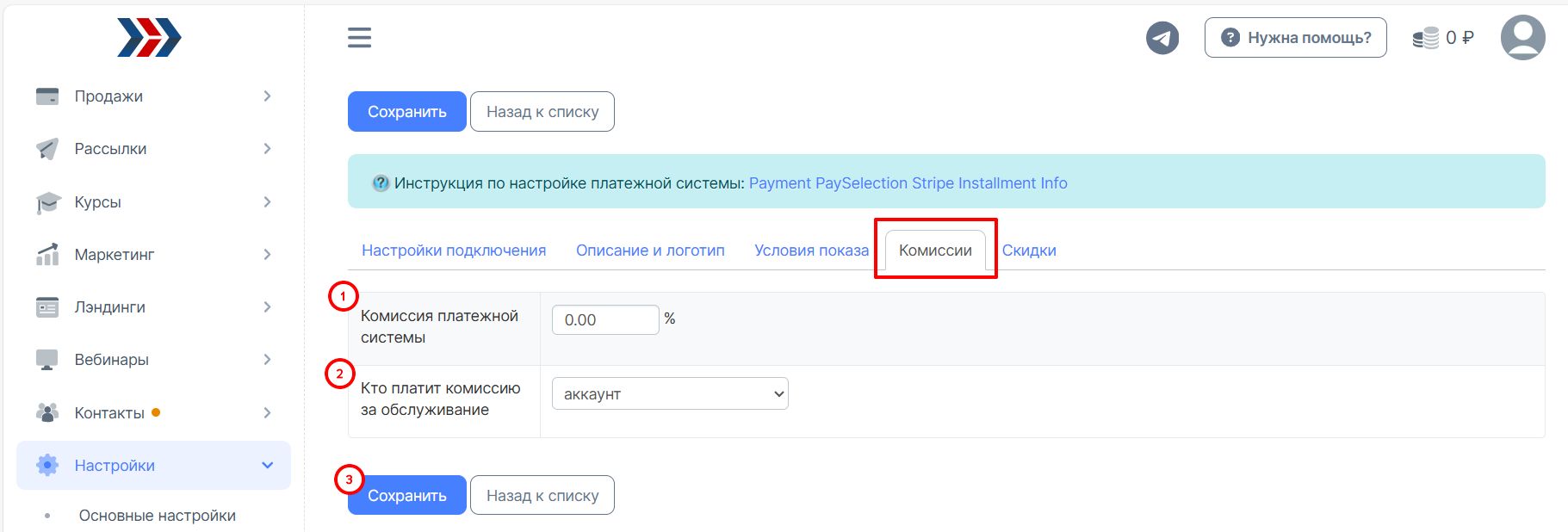Screen dimensions: 1568x532
Task: Switch to the Скидки tab
Action: (1029, 251)
